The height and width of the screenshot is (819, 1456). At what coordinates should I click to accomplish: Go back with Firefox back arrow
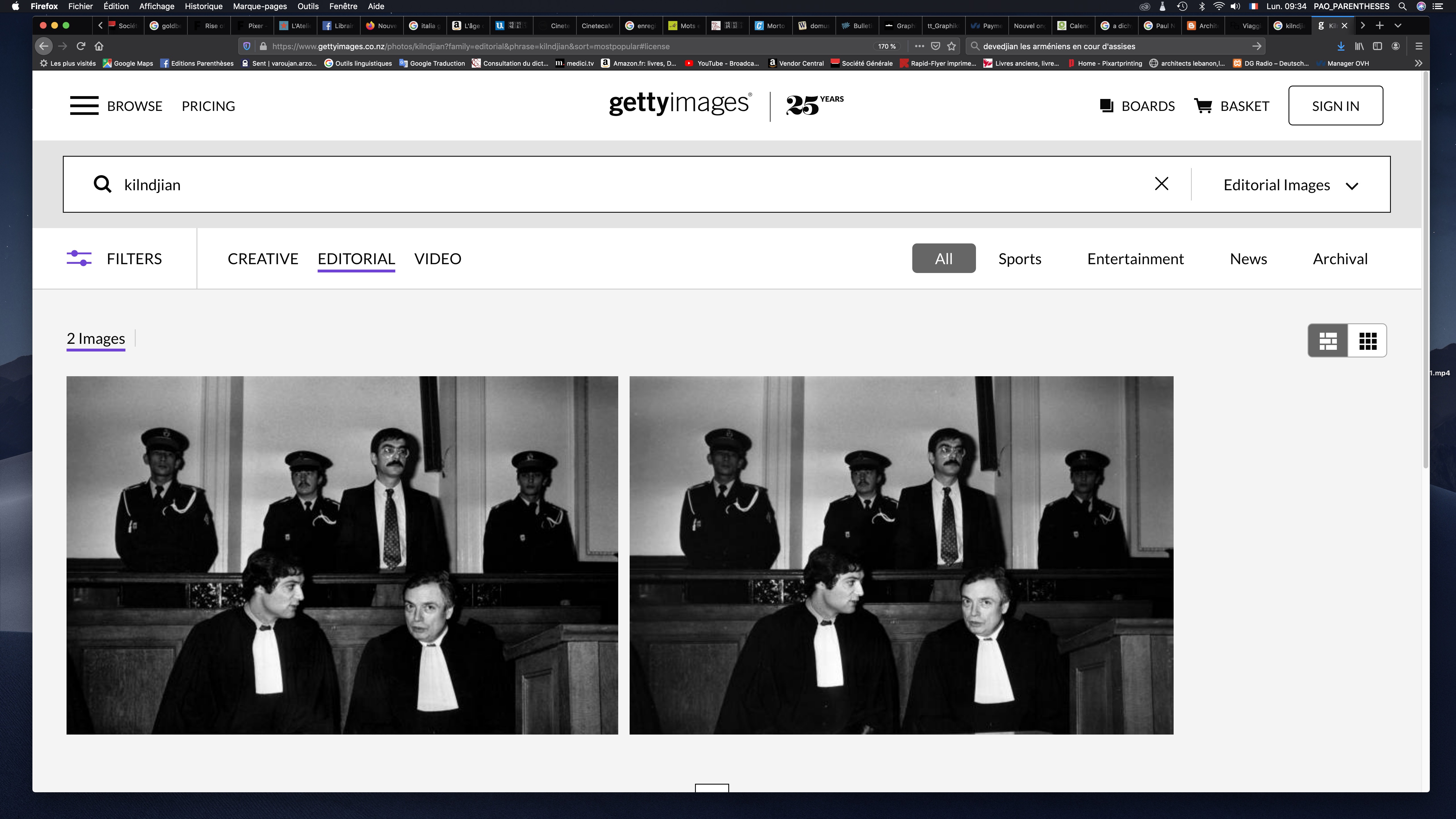pyautogui.click(x=44, y=46)
